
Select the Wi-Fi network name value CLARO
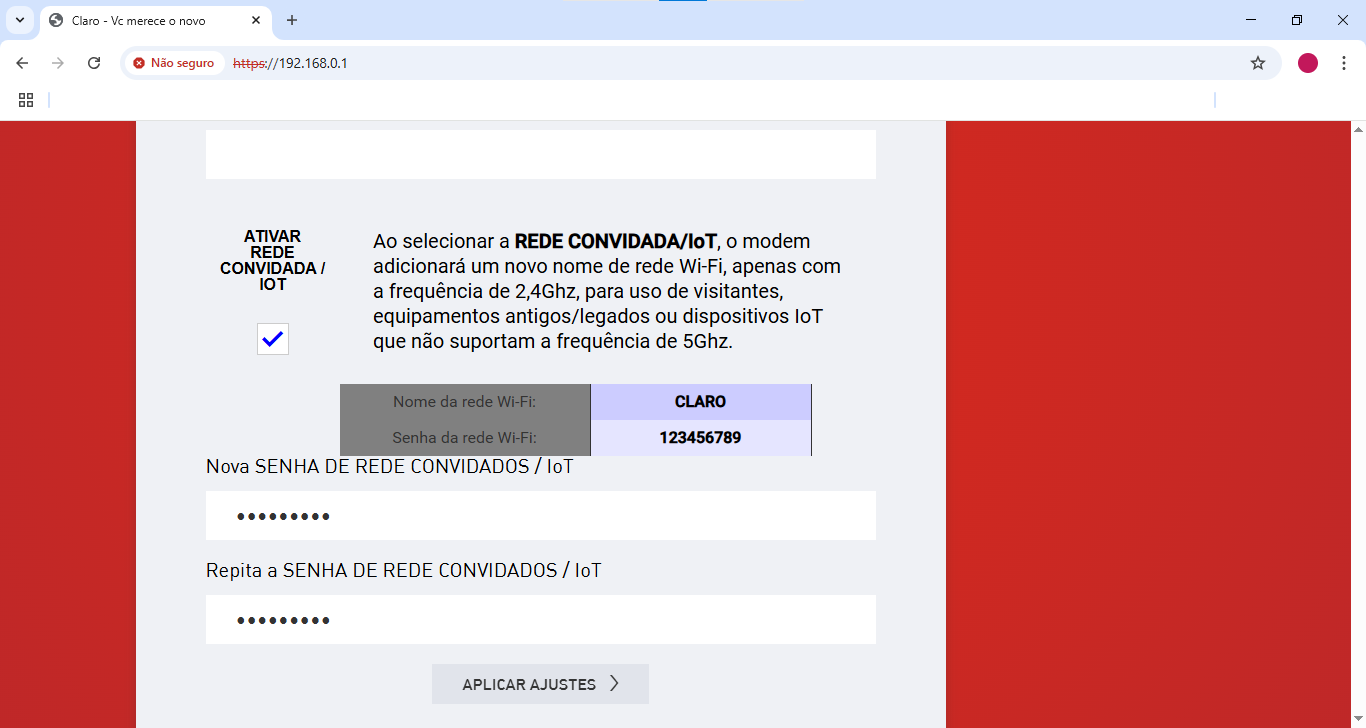700,402
